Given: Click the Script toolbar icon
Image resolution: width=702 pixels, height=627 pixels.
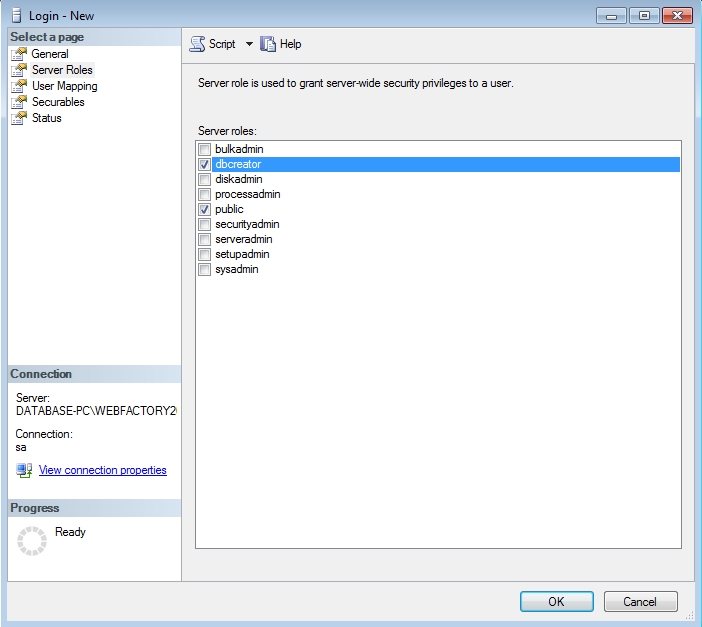Looking at the screenshot, I should point(197,44).
